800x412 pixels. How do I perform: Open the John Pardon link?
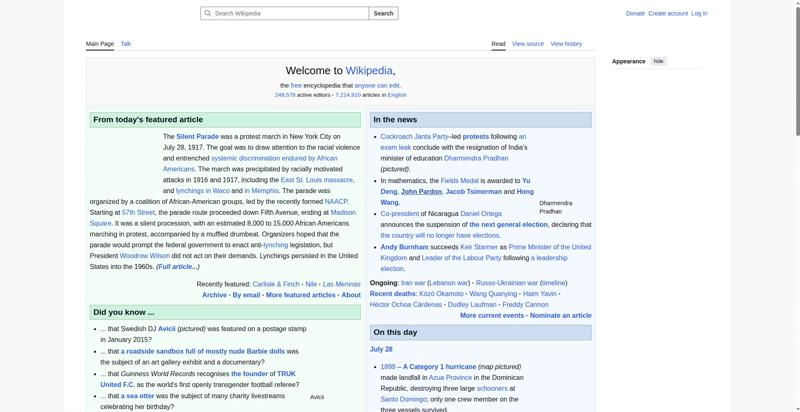click(421, 192)
